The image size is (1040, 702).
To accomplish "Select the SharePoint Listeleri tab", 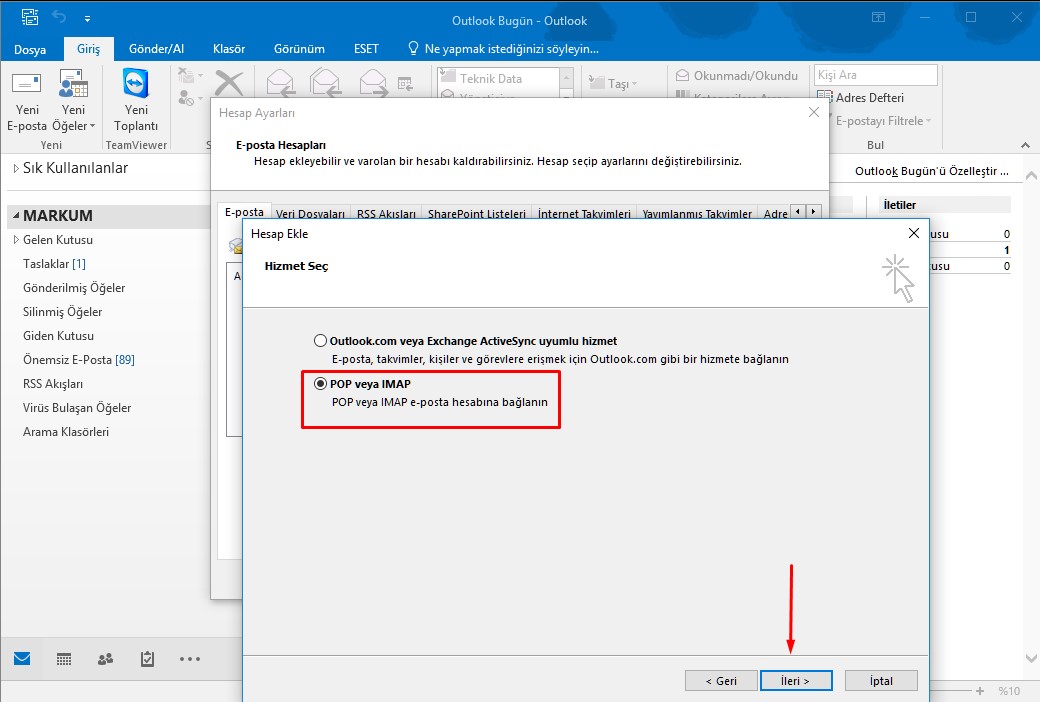I will click(477, 213).
